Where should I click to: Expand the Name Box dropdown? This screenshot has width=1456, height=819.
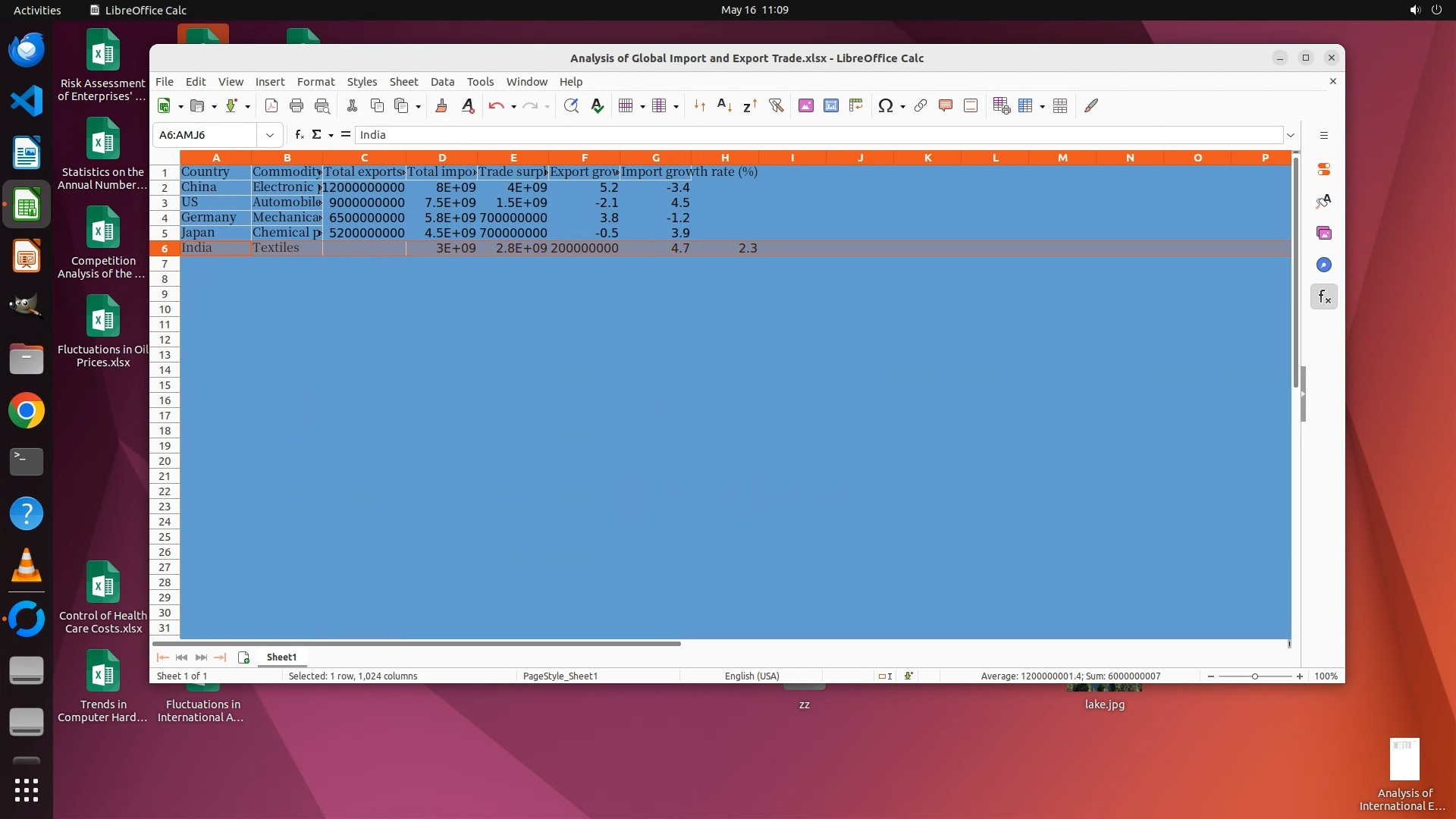coord(269,135)
